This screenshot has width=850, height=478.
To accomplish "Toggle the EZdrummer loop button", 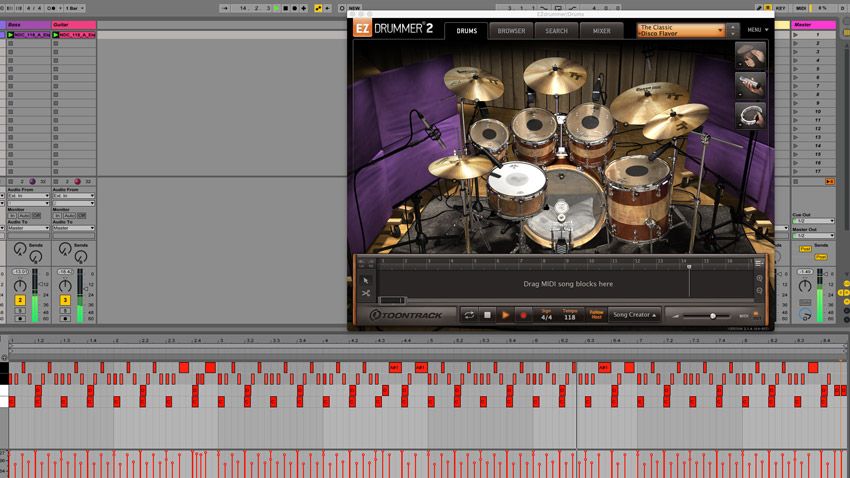I will (469, 315).
